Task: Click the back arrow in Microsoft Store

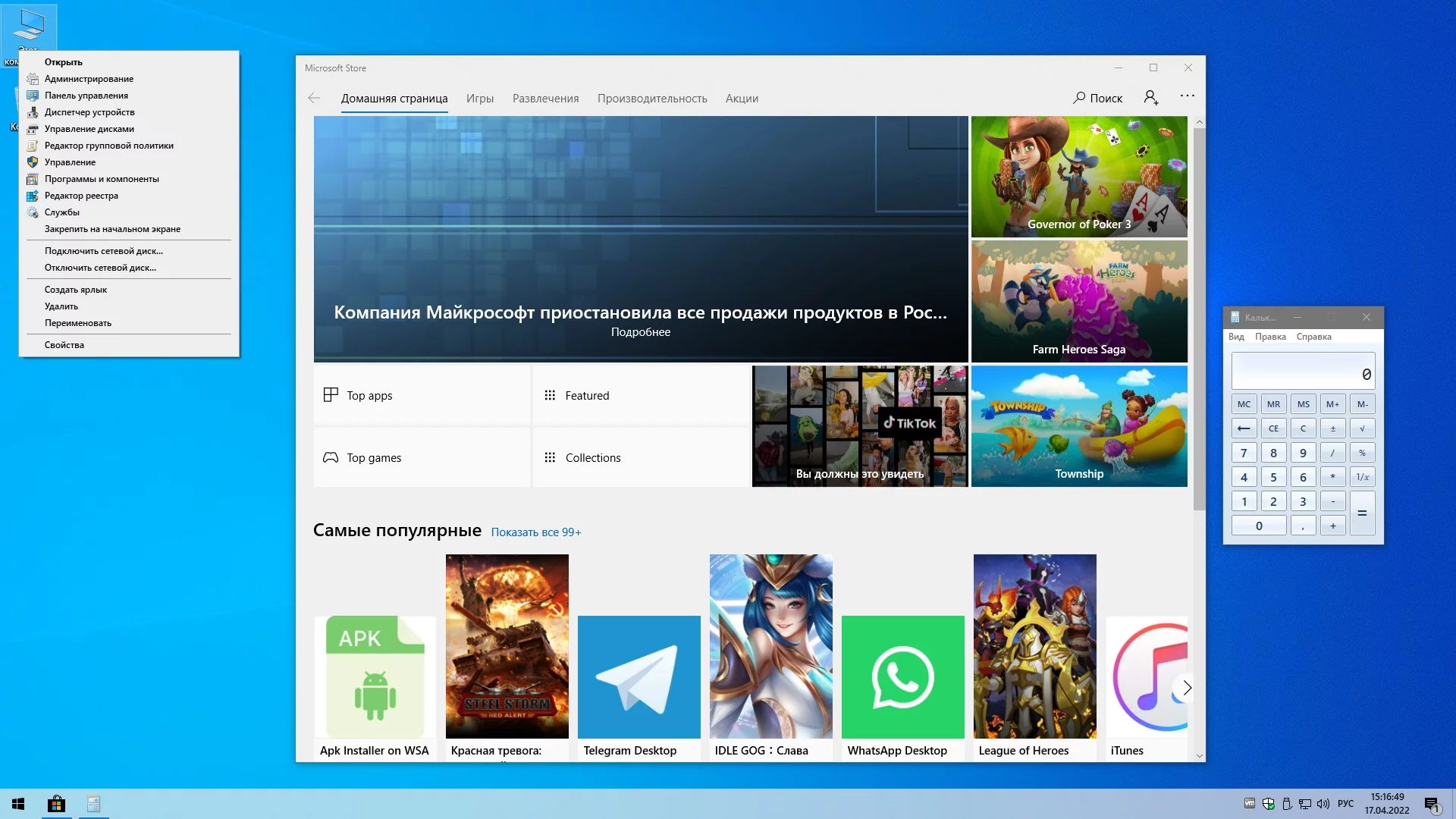Action: [314, 98]
